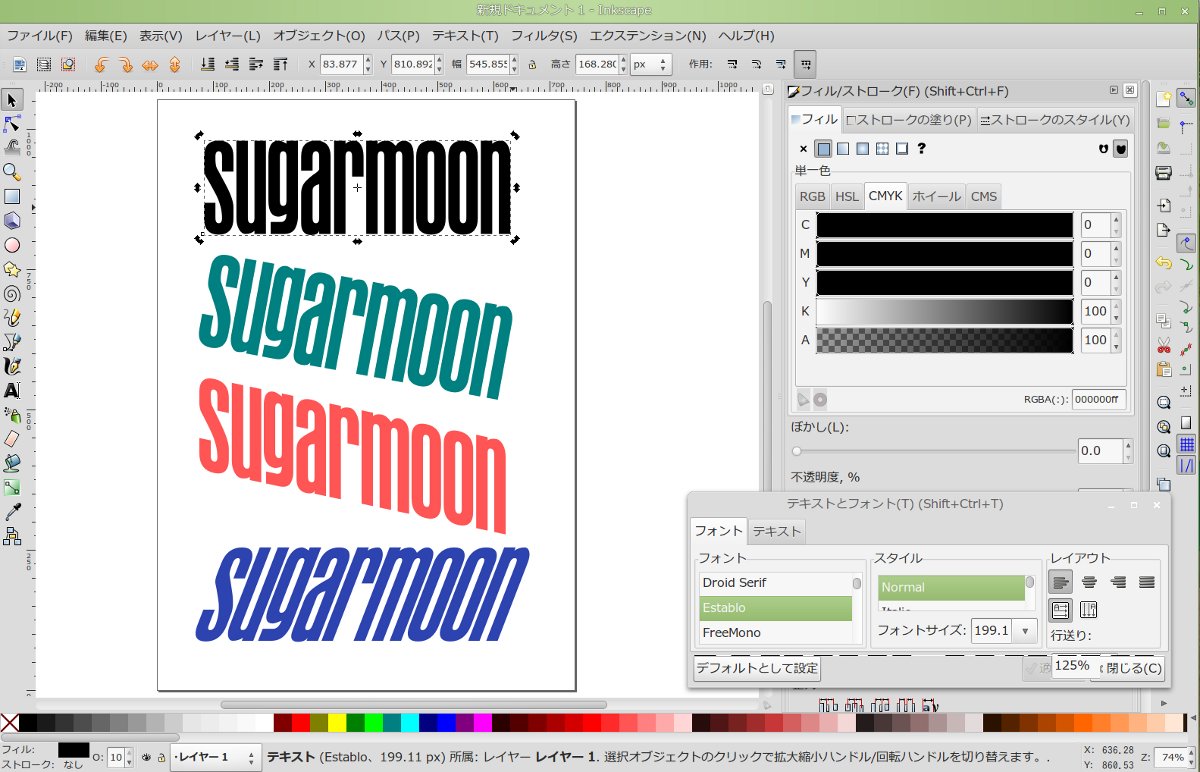Select the Tweak tool
This screenshot has width=1200, height=772.
[x=12, y=148]
